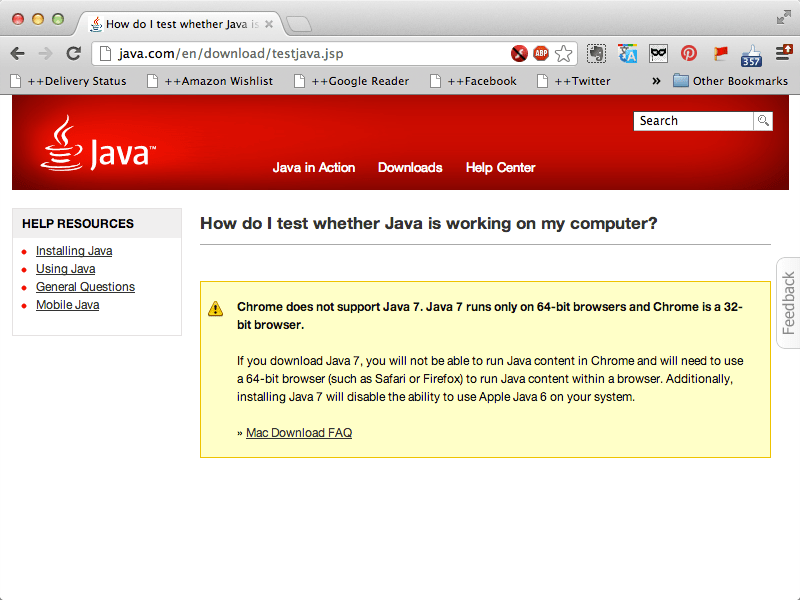This screenshot has width=800, height=600.
Task: Open the Evernote elephant extension
Action: [x=596, y=54]
